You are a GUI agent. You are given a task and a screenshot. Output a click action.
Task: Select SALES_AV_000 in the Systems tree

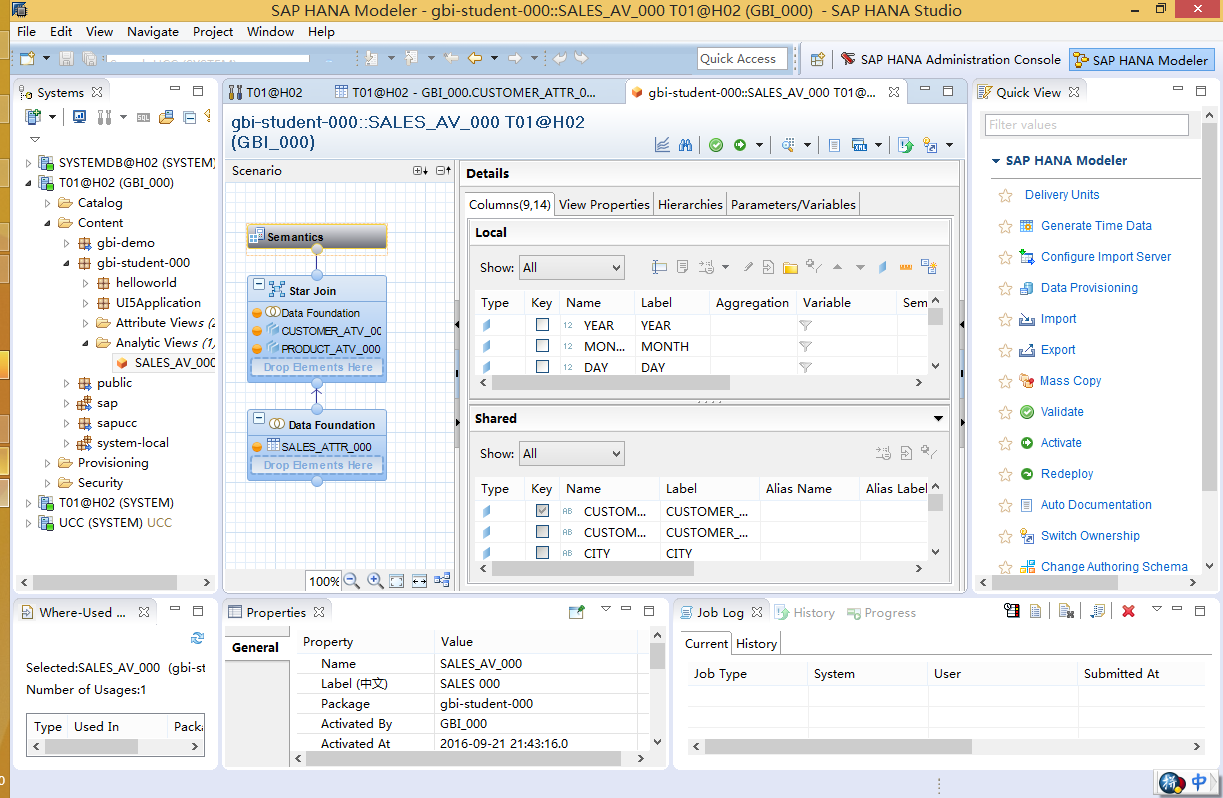[x=174, y=363]
